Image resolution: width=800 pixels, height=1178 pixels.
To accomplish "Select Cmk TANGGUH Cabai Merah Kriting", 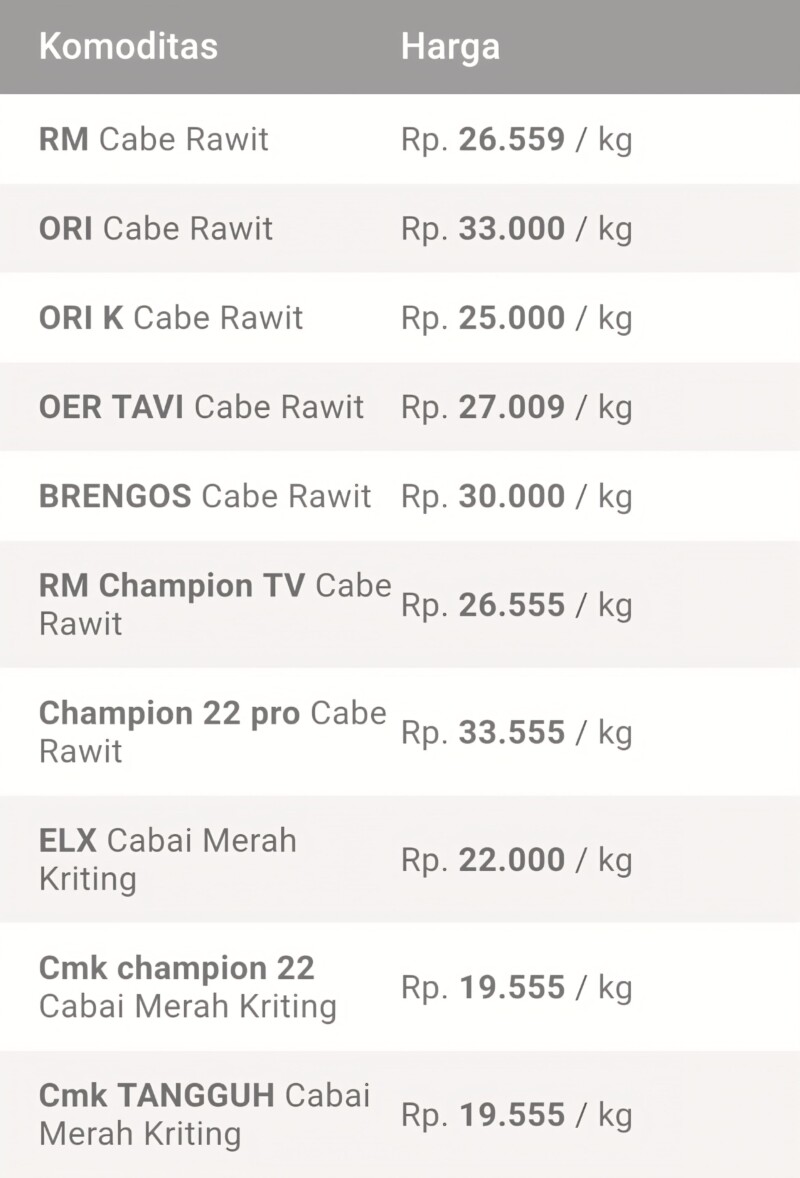I will tap(400, 1114).
